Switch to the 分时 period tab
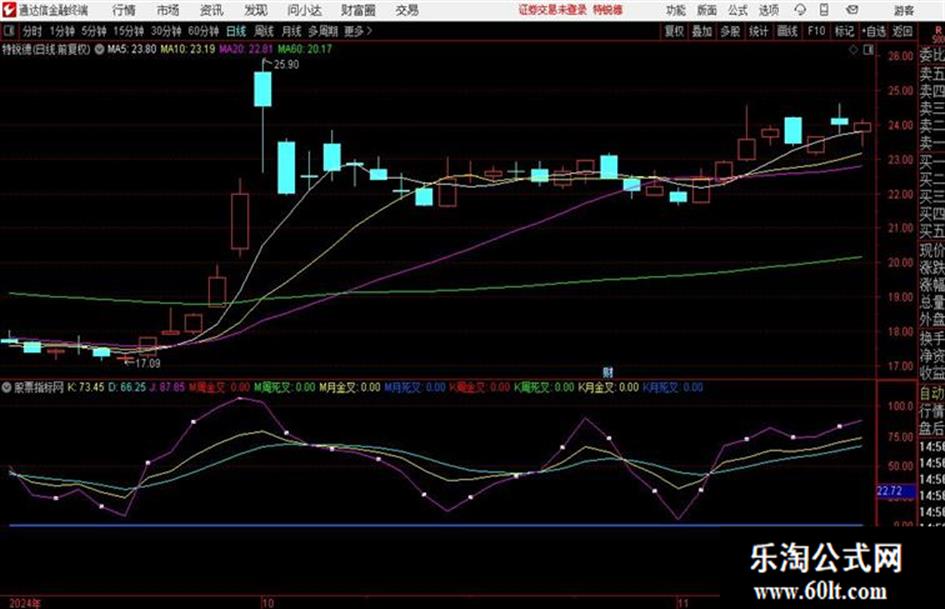Viewport: 945px width, 609px height. (x=33, y=31)
